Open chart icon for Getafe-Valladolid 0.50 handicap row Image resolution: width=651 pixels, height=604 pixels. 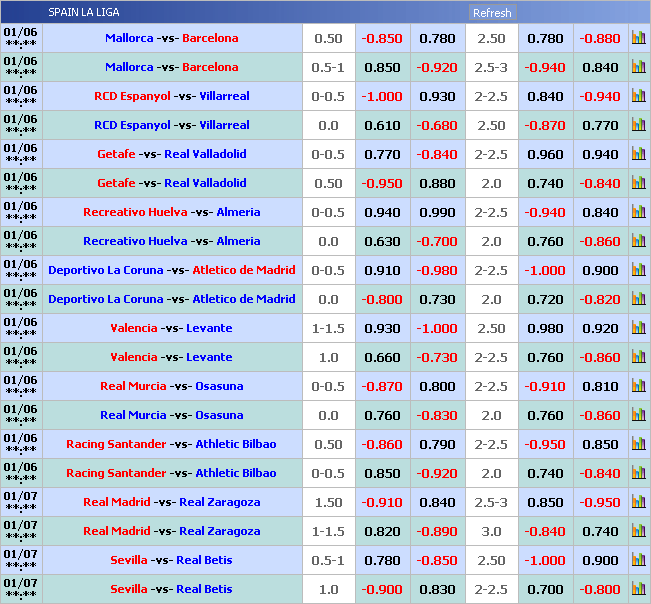638,183
